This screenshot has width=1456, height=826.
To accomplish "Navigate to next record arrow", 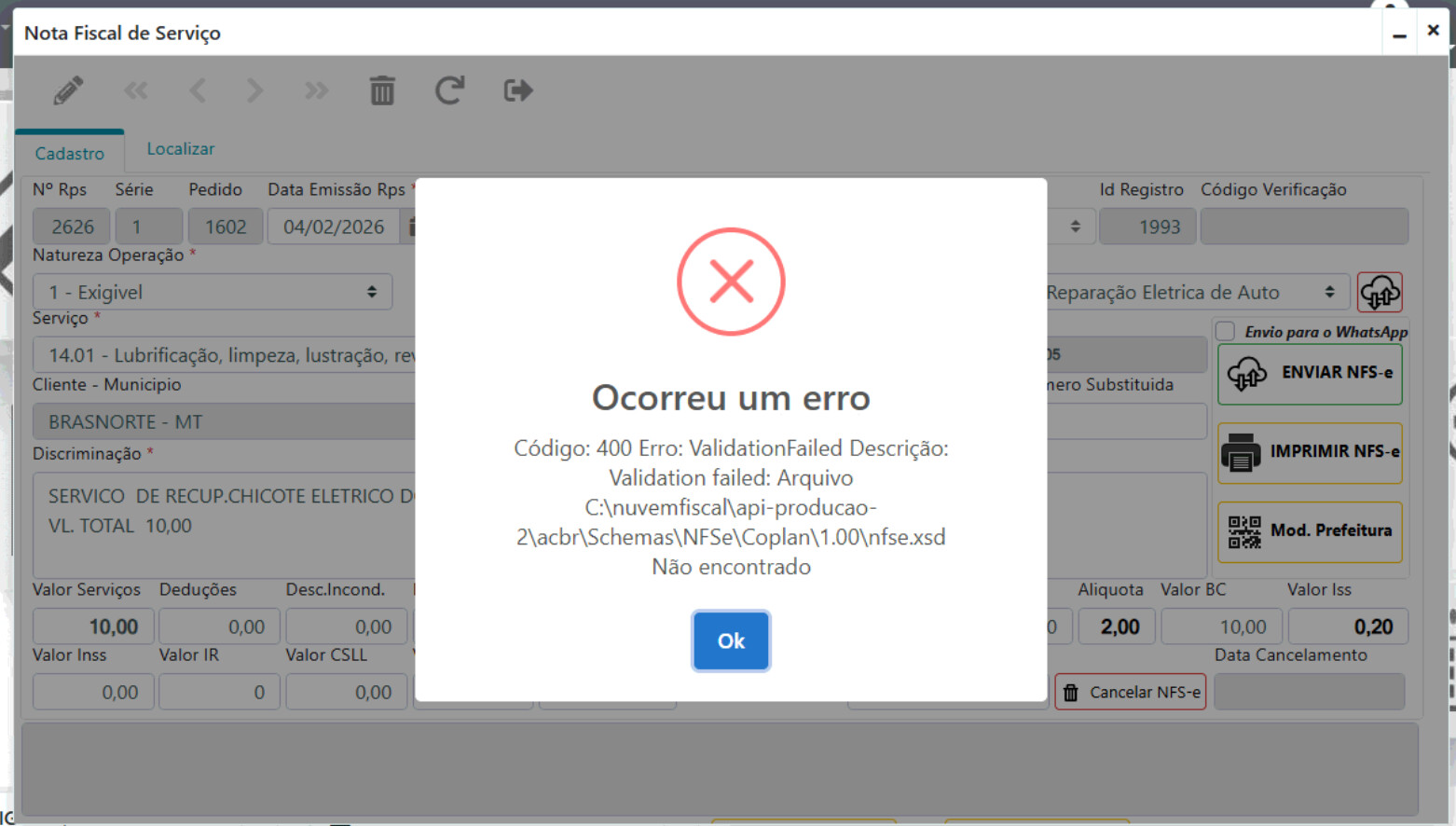I will (254, 90).
